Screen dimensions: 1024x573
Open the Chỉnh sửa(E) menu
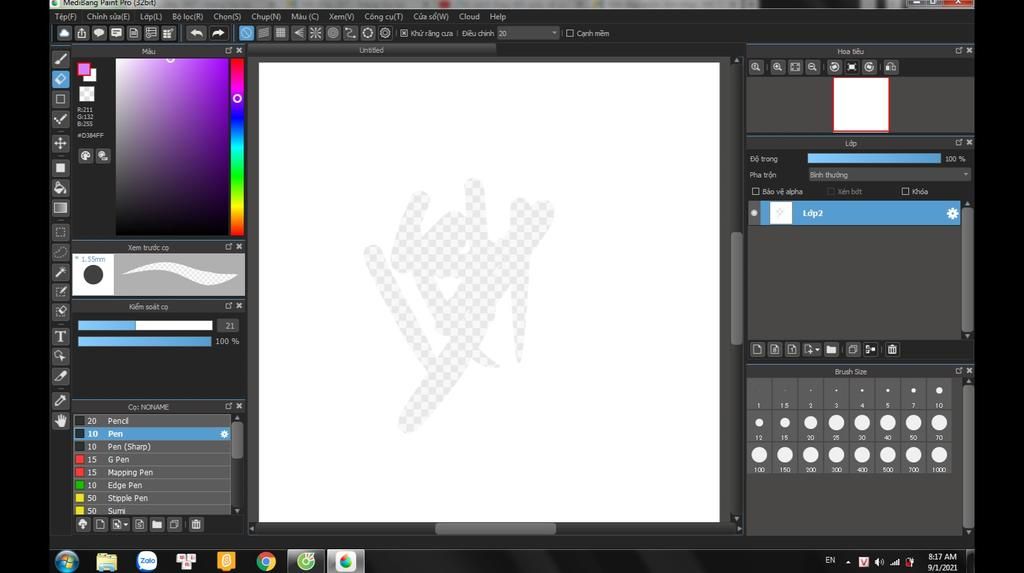108,16
